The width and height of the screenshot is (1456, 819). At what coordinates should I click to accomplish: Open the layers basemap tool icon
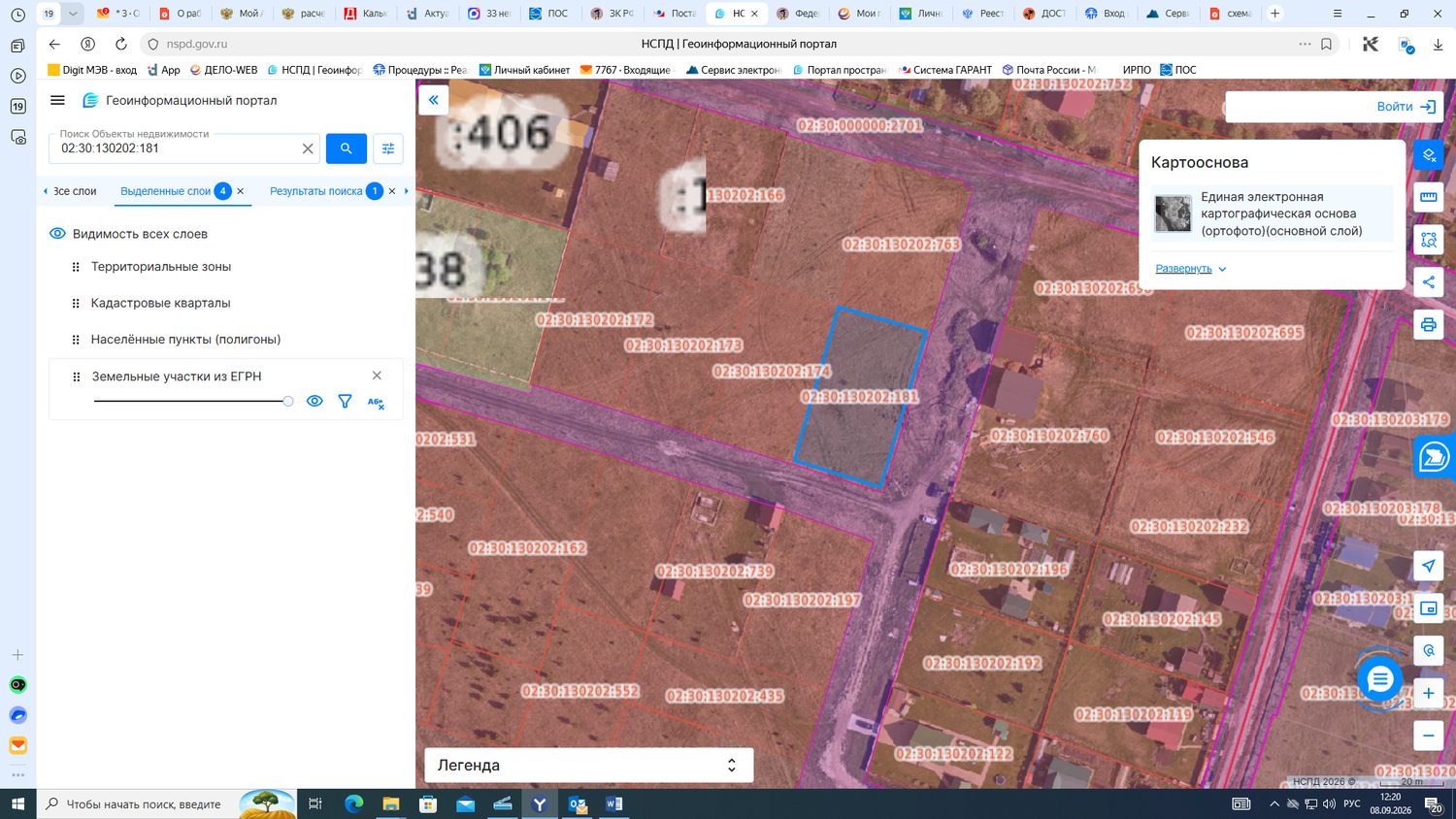point(1429,154)
